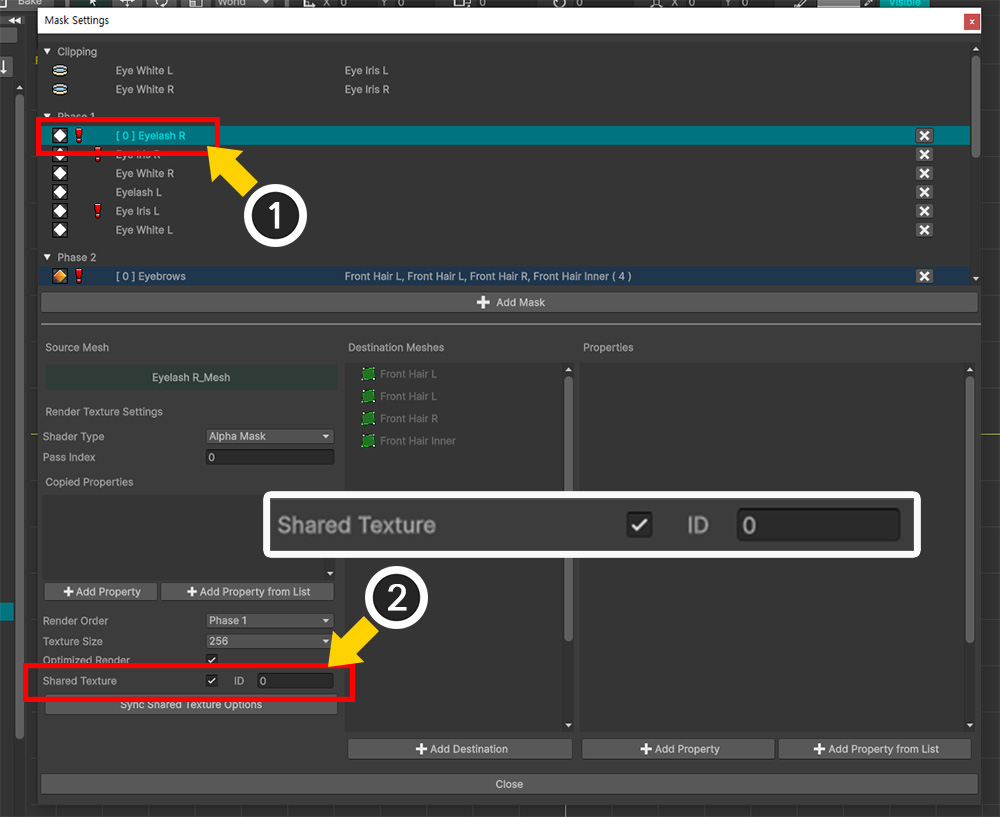This screenshot has width=1000, height=817.
Task: Click Add Property under Copied Properties
Action: (x=101, y=592)
